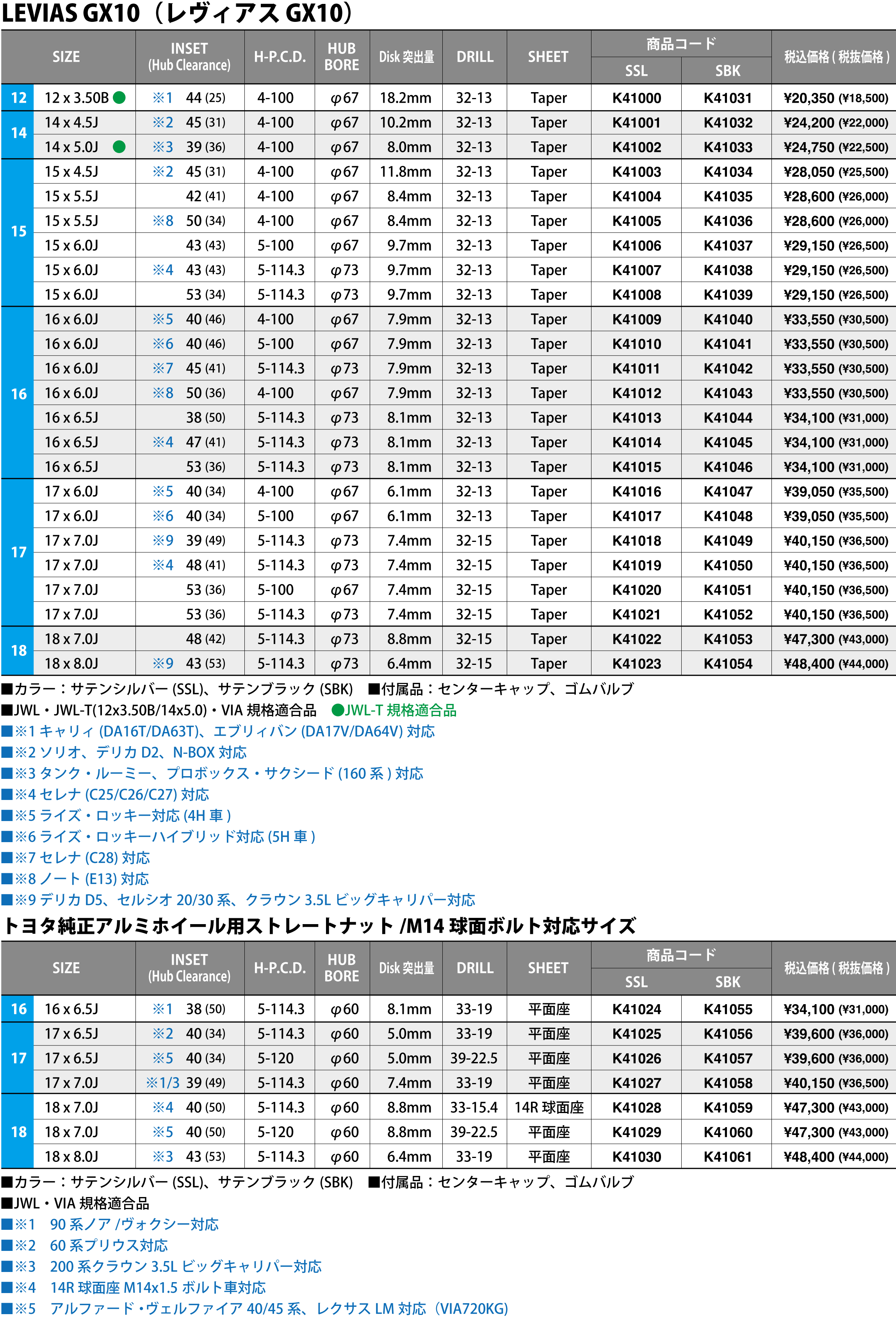Image resolution: width=896 pixels, height=1320 pixels.
Task: Click product code K41042
Action: click(728, 369)
